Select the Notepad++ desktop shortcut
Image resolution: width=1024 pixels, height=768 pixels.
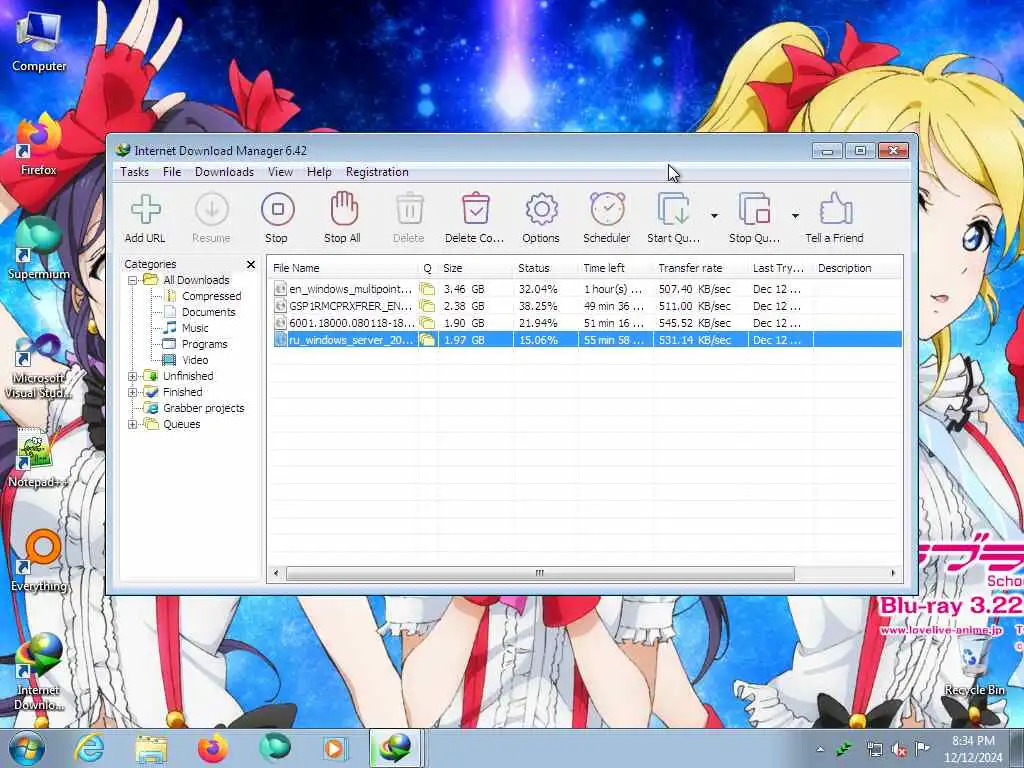pyautogui.click(x=39, y=457)
